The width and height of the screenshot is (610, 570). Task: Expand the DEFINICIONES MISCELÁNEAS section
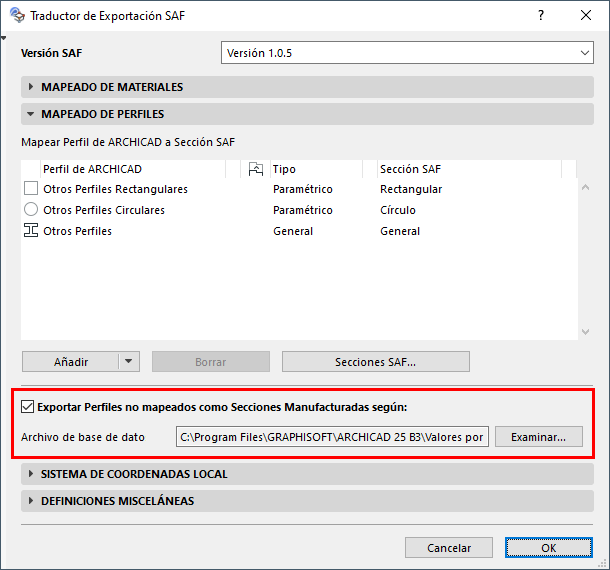(x=307, y=501)
